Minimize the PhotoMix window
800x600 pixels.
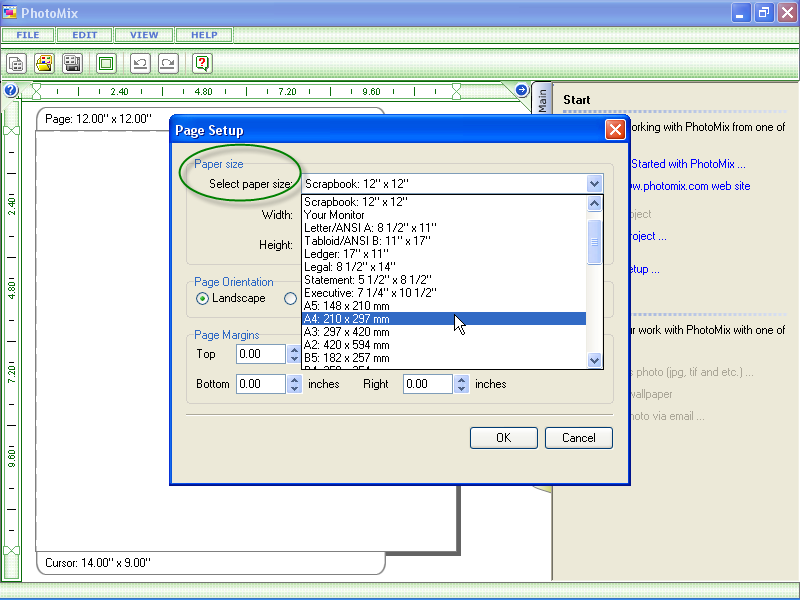tap(741, 13)
